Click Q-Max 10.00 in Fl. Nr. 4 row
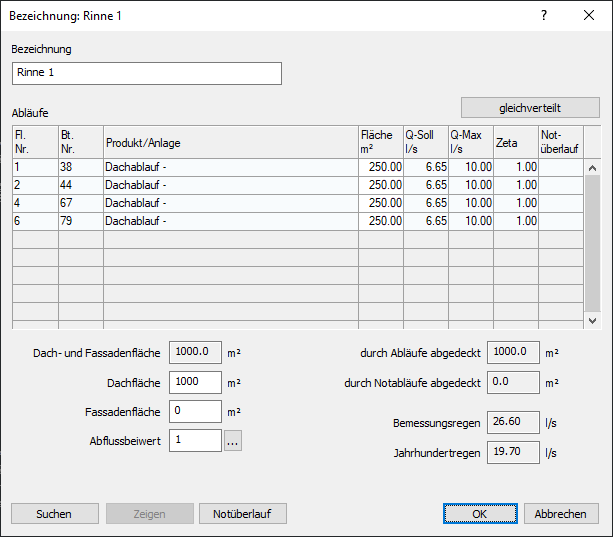This screenshot has height=537, width=613. pos(471,203)
